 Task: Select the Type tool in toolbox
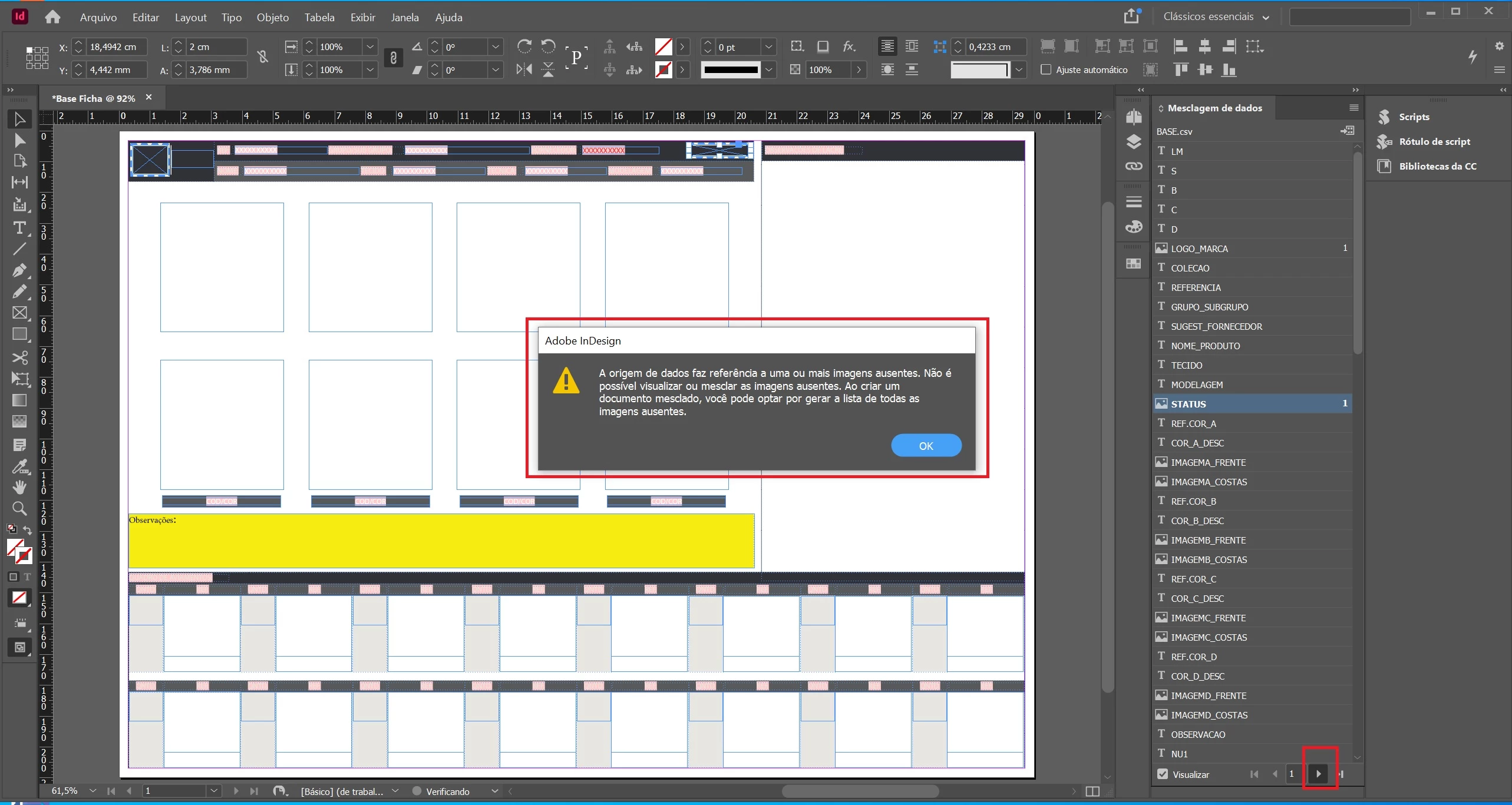pyautogui.click(x=19, y=228)
